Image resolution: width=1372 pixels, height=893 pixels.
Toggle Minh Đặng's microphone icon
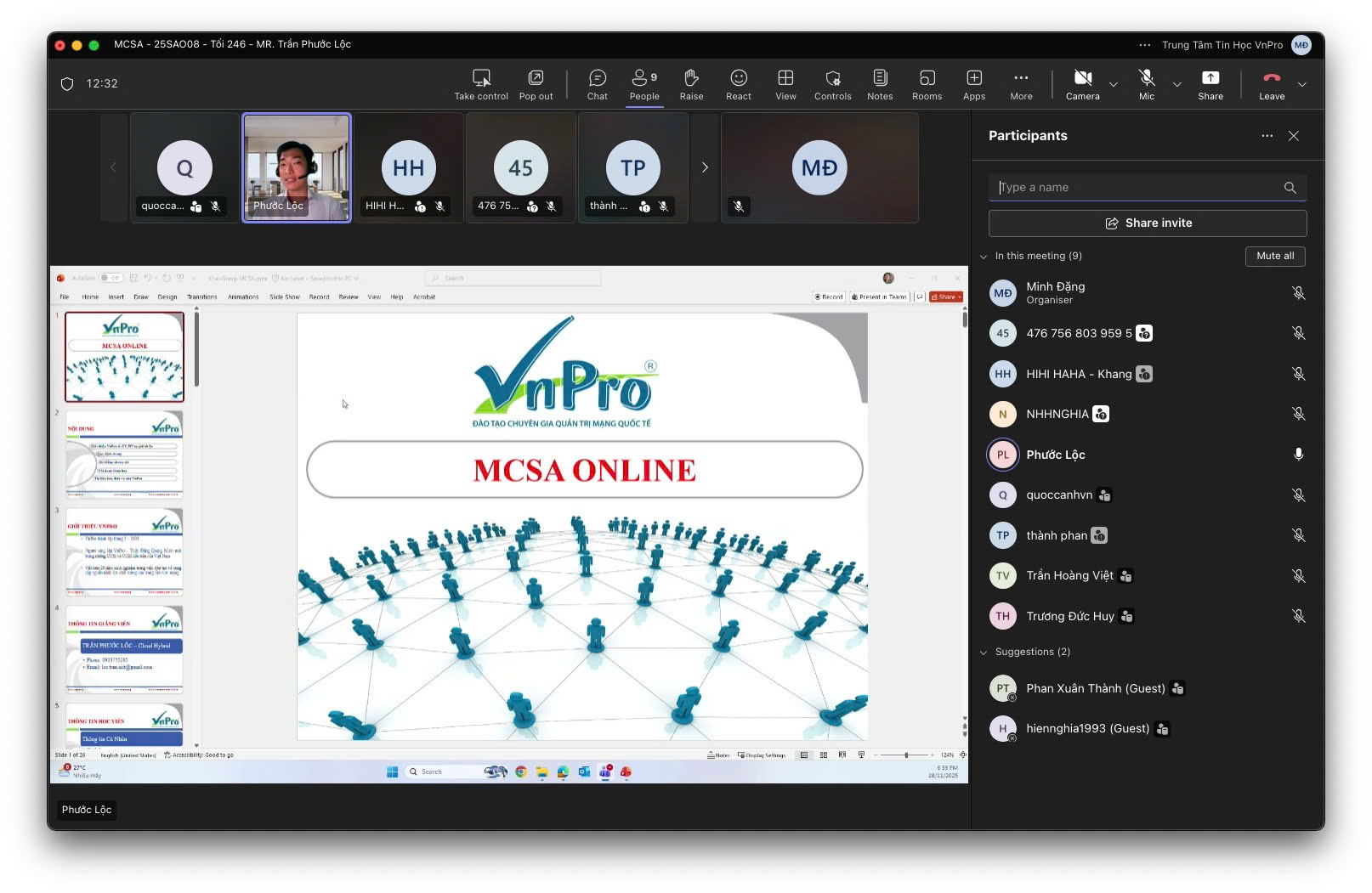[x=1298, y=293]
